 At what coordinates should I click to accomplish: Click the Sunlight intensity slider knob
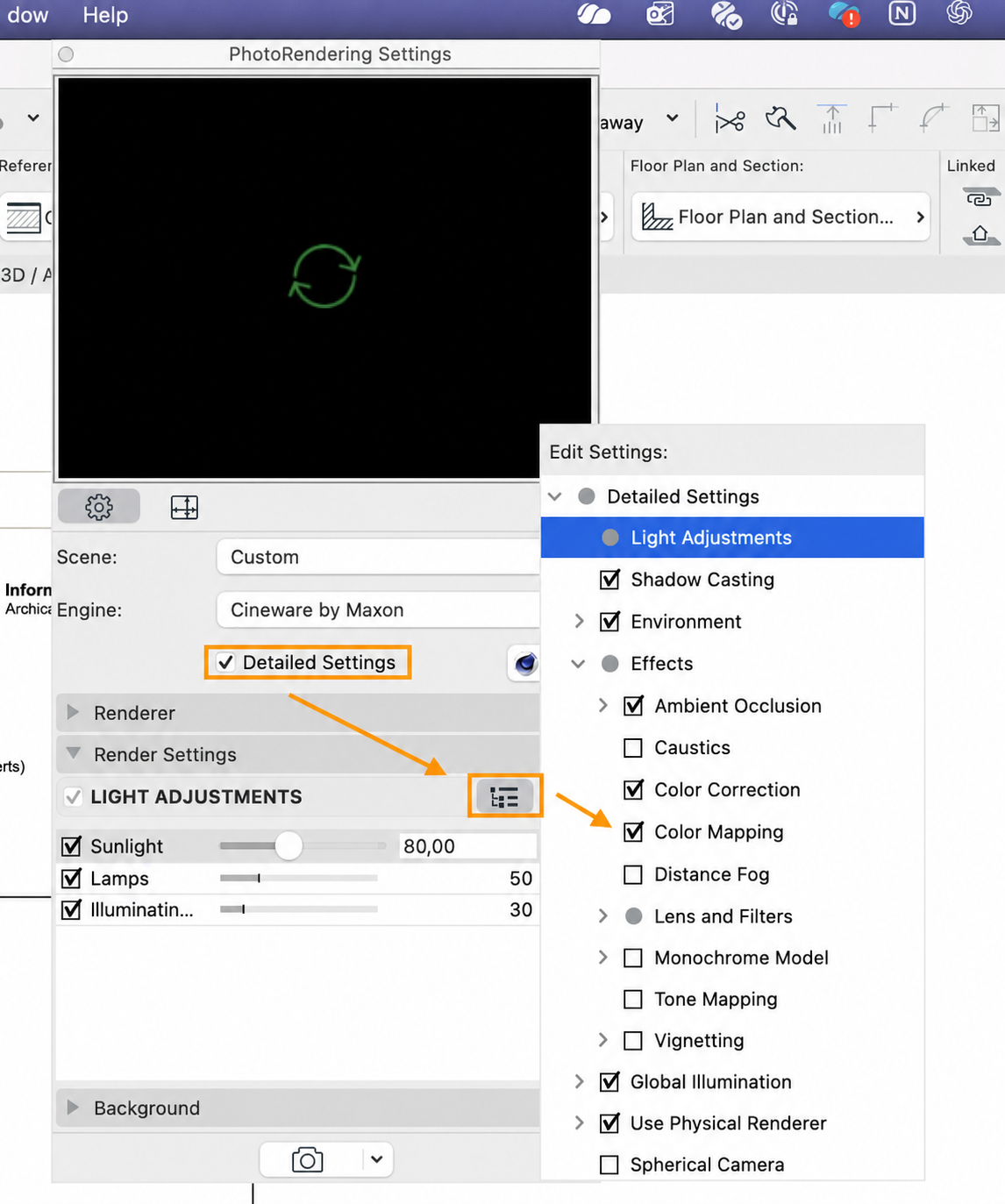point(289,845)
